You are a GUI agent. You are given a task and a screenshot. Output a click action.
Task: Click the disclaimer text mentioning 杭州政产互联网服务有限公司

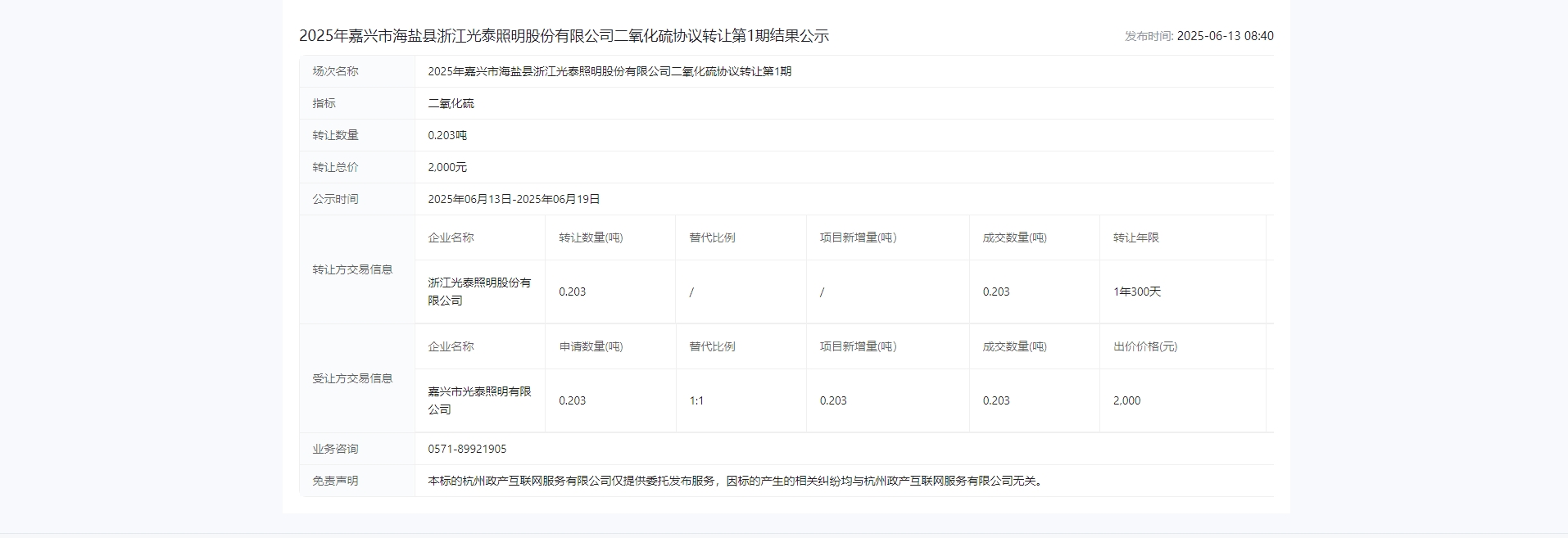736,481
